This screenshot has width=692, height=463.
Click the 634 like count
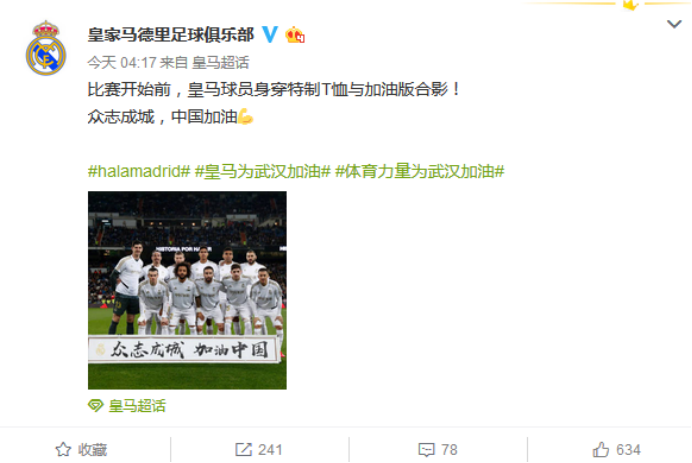pyautogui.click(x=628, y=450)
